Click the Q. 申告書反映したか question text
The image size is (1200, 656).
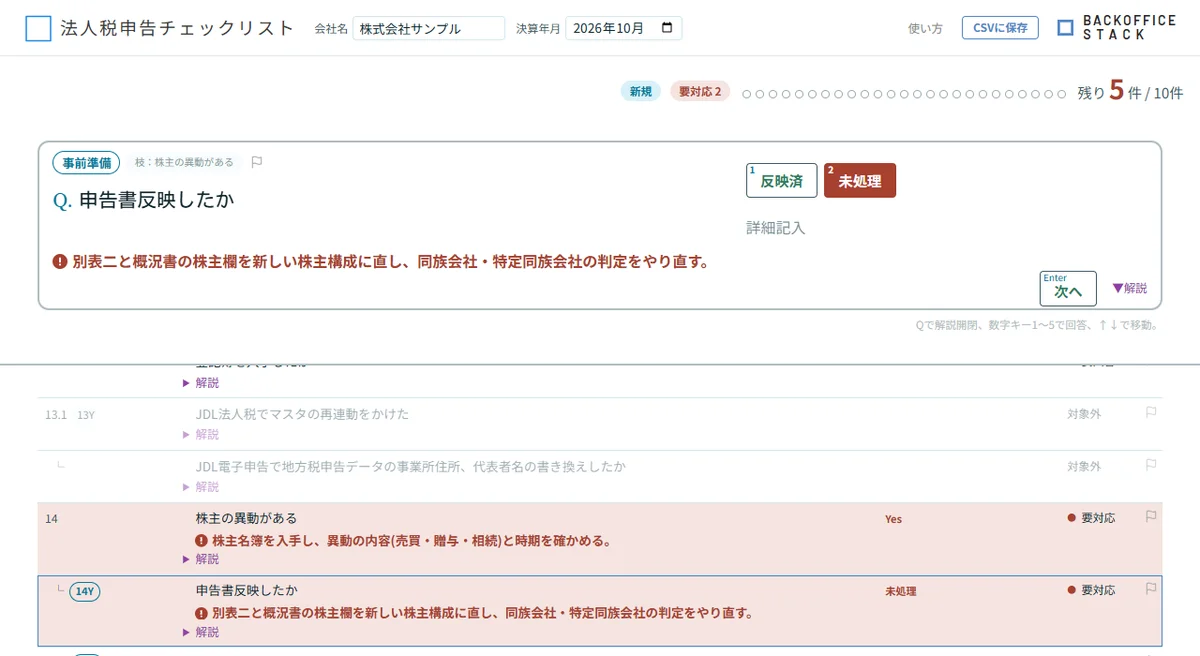coord(144,200)
